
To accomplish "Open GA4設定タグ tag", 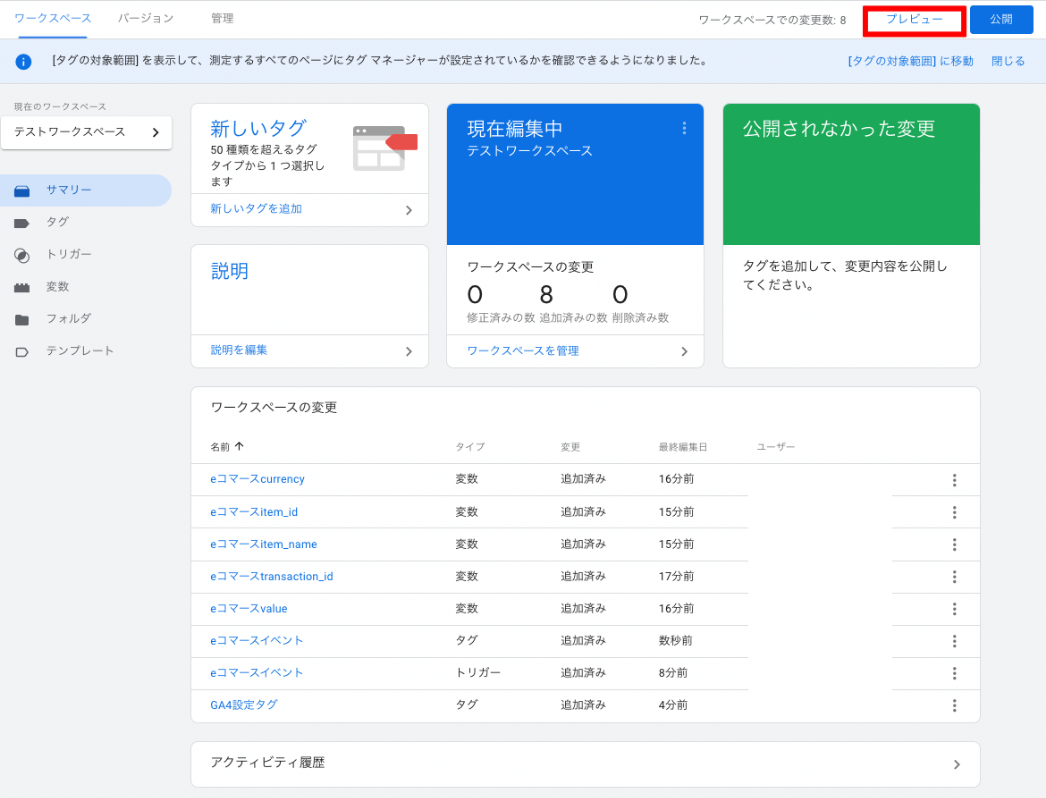I will [x=244, y=705].
